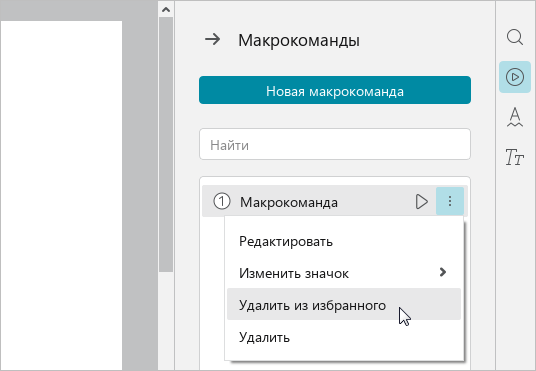This screenshot has height=371, width=536.
Task: Select the Макрокоманда list row text
Action: tap(289, 202)
